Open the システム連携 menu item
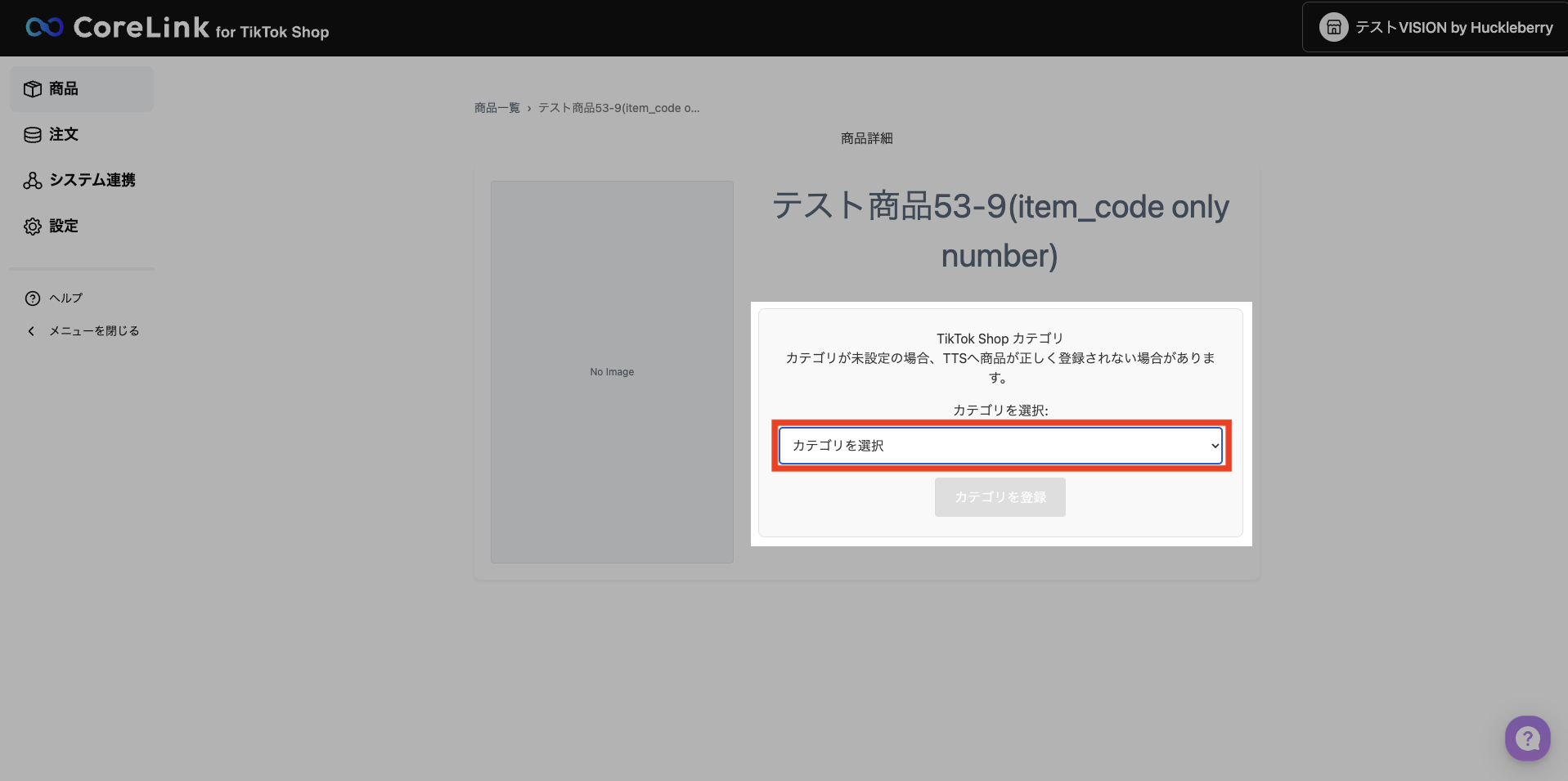 [82, 181]
